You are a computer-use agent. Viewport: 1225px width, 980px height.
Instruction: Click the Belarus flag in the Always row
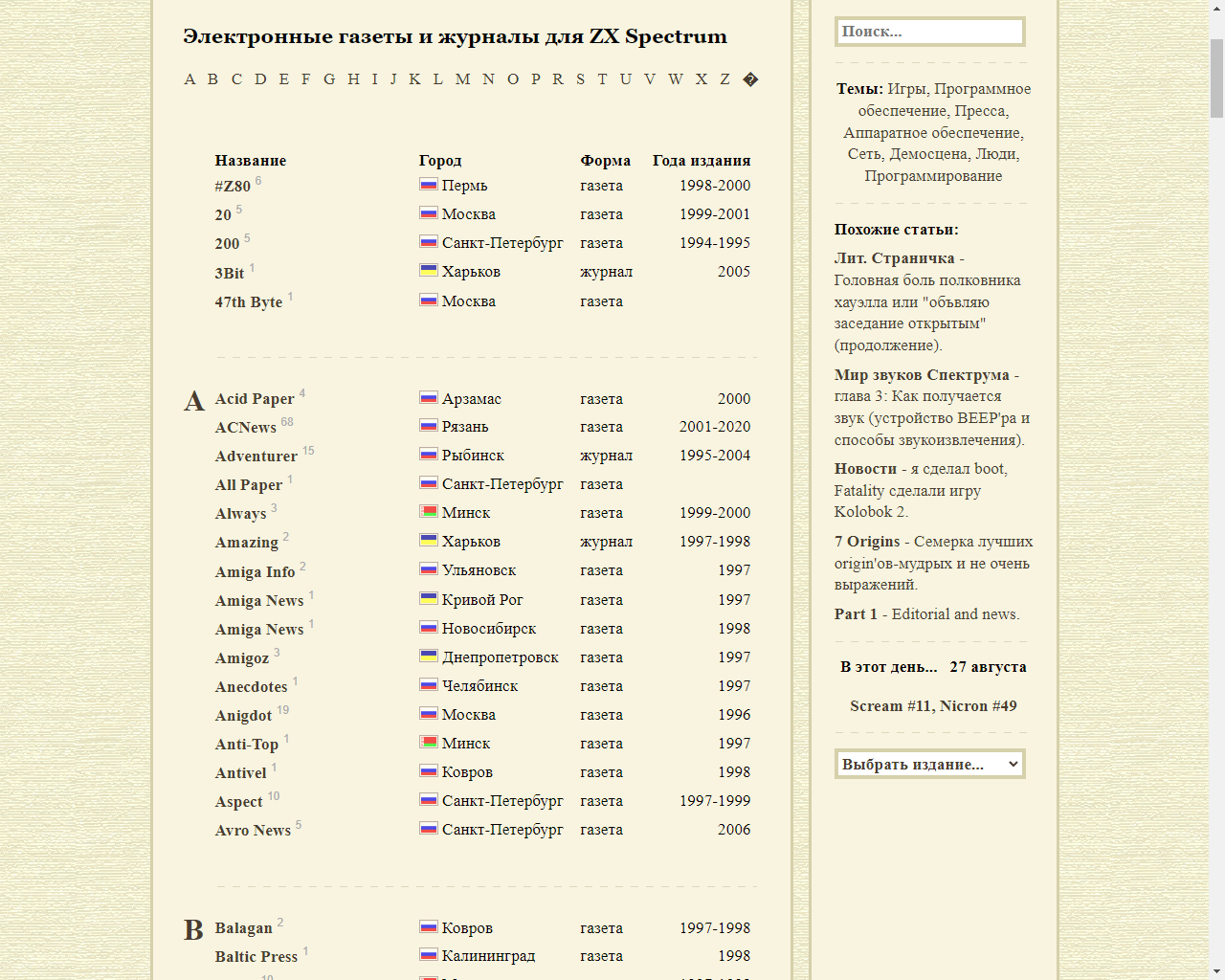coord(429,512)
